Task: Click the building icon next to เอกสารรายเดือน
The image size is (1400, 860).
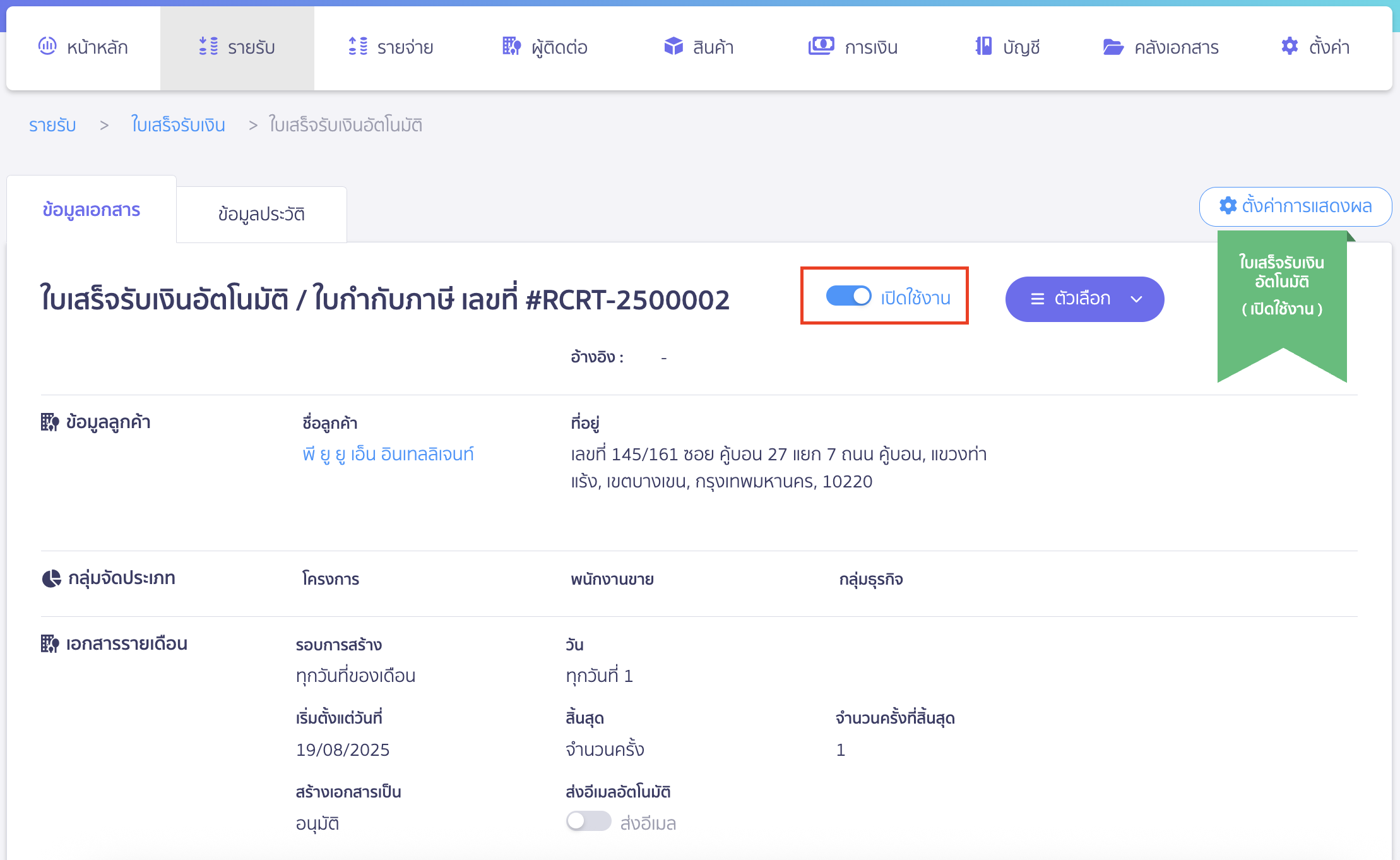Action: (x=50, y=644)
